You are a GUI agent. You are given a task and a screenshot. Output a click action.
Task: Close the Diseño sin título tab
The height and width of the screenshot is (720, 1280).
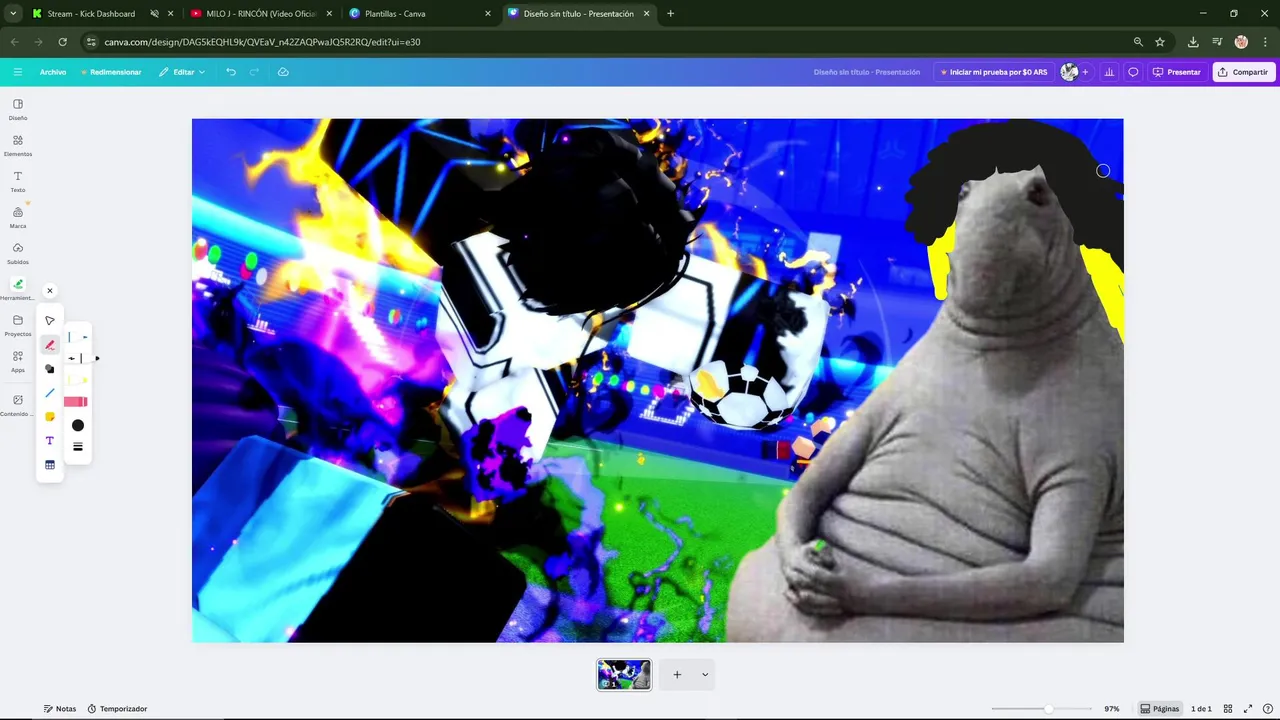tap(646, 14)
